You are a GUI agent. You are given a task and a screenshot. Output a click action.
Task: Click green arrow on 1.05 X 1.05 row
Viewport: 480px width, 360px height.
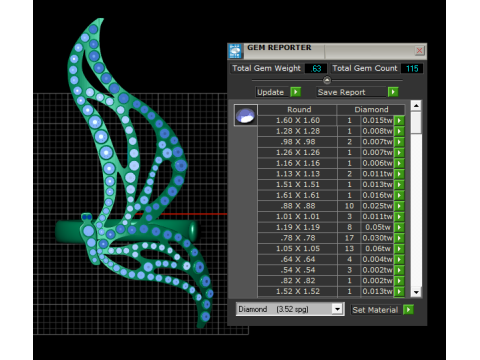pyautogui.click(x=399, y=248)
